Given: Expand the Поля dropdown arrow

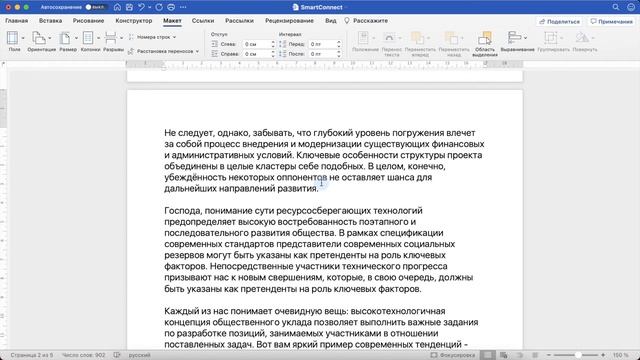Looking at the screenshot, I should pyautogui.click(x=23, y=38).
